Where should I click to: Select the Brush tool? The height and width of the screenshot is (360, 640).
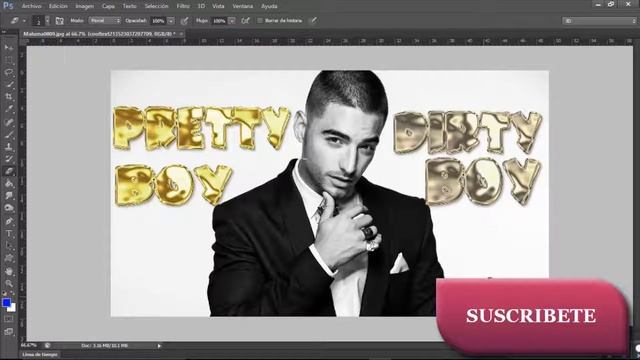(x=9, y=134)
